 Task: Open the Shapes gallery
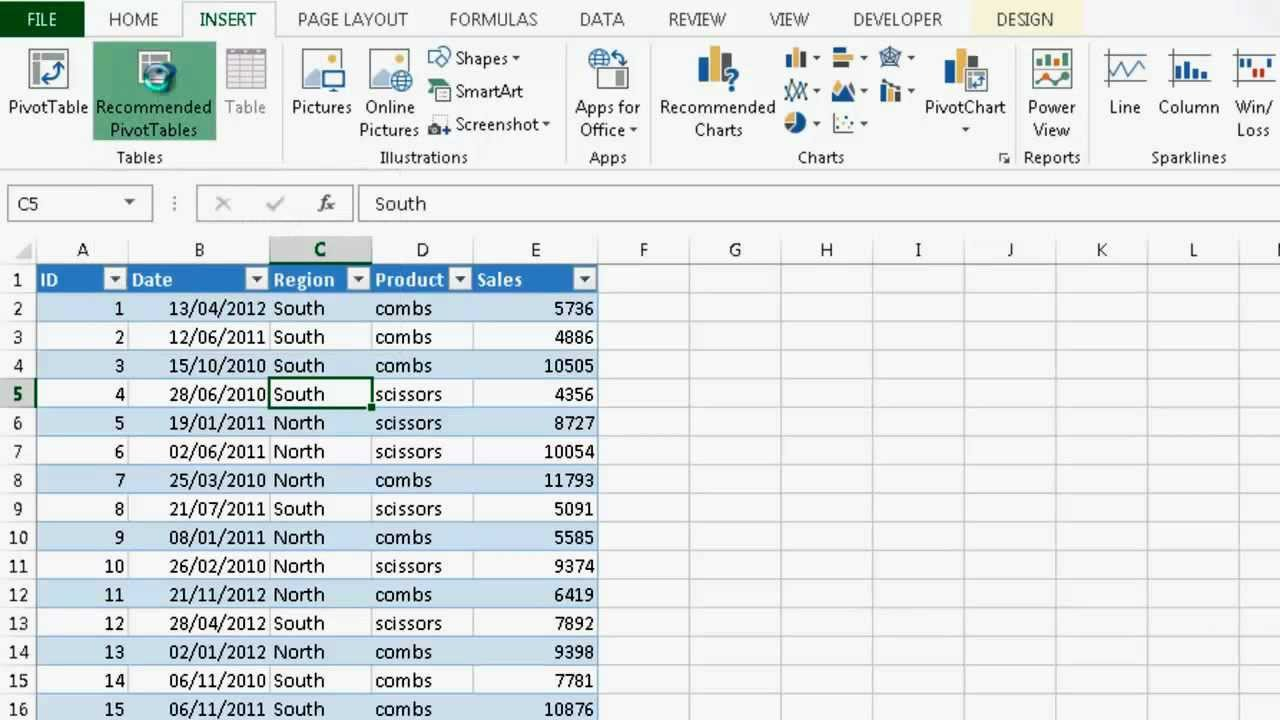click(x=474, y=58)
